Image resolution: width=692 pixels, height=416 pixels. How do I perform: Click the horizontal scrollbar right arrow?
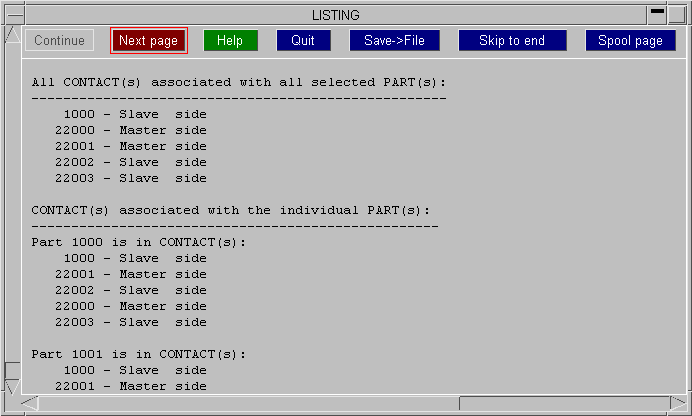pyautogui.click(x=678, y=403)
